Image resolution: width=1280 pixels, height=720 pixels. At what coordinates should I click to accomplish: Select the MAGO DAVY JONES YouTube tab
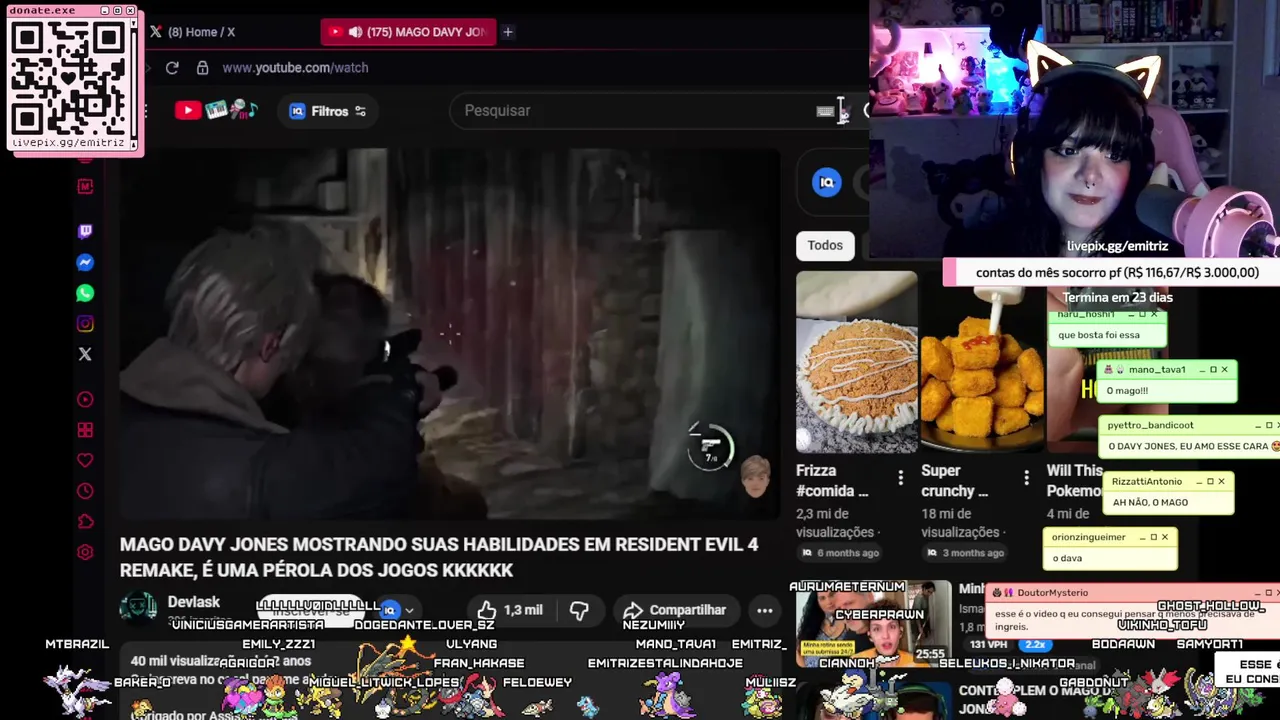click(408, 32)
